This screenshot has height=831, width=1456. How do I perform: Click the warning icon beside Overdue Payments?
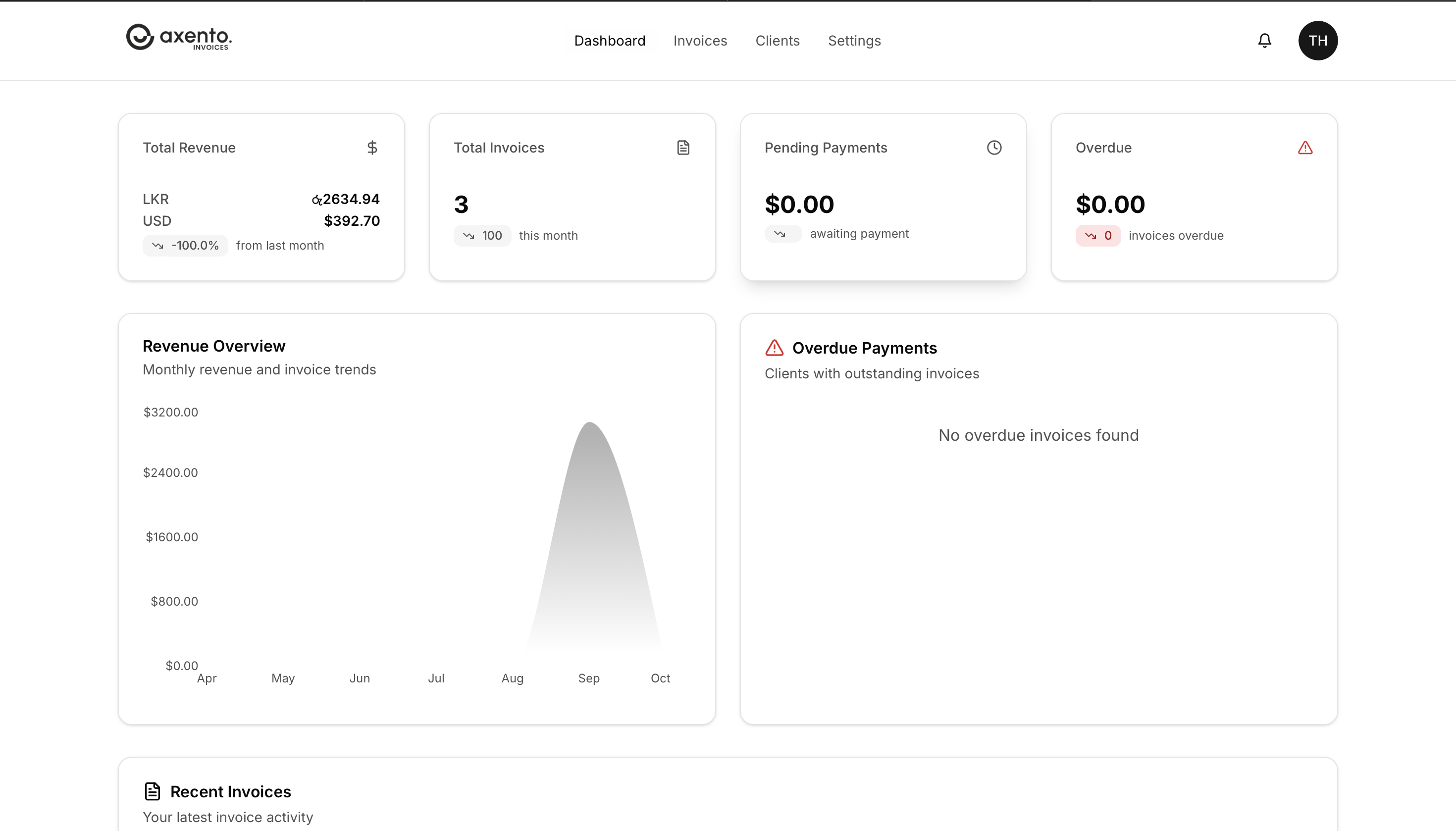774,348
